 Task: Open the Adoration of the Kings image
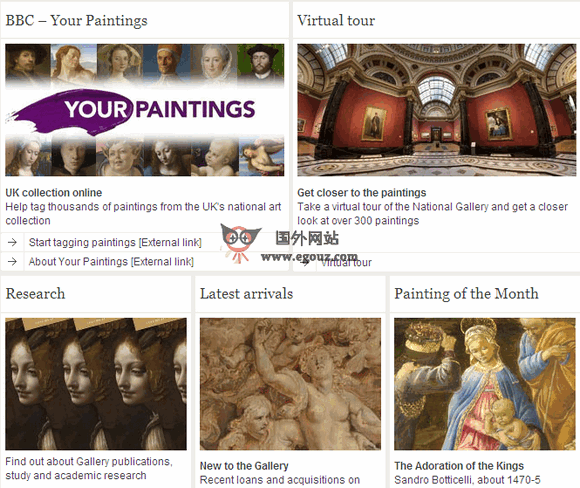[485, 384]
